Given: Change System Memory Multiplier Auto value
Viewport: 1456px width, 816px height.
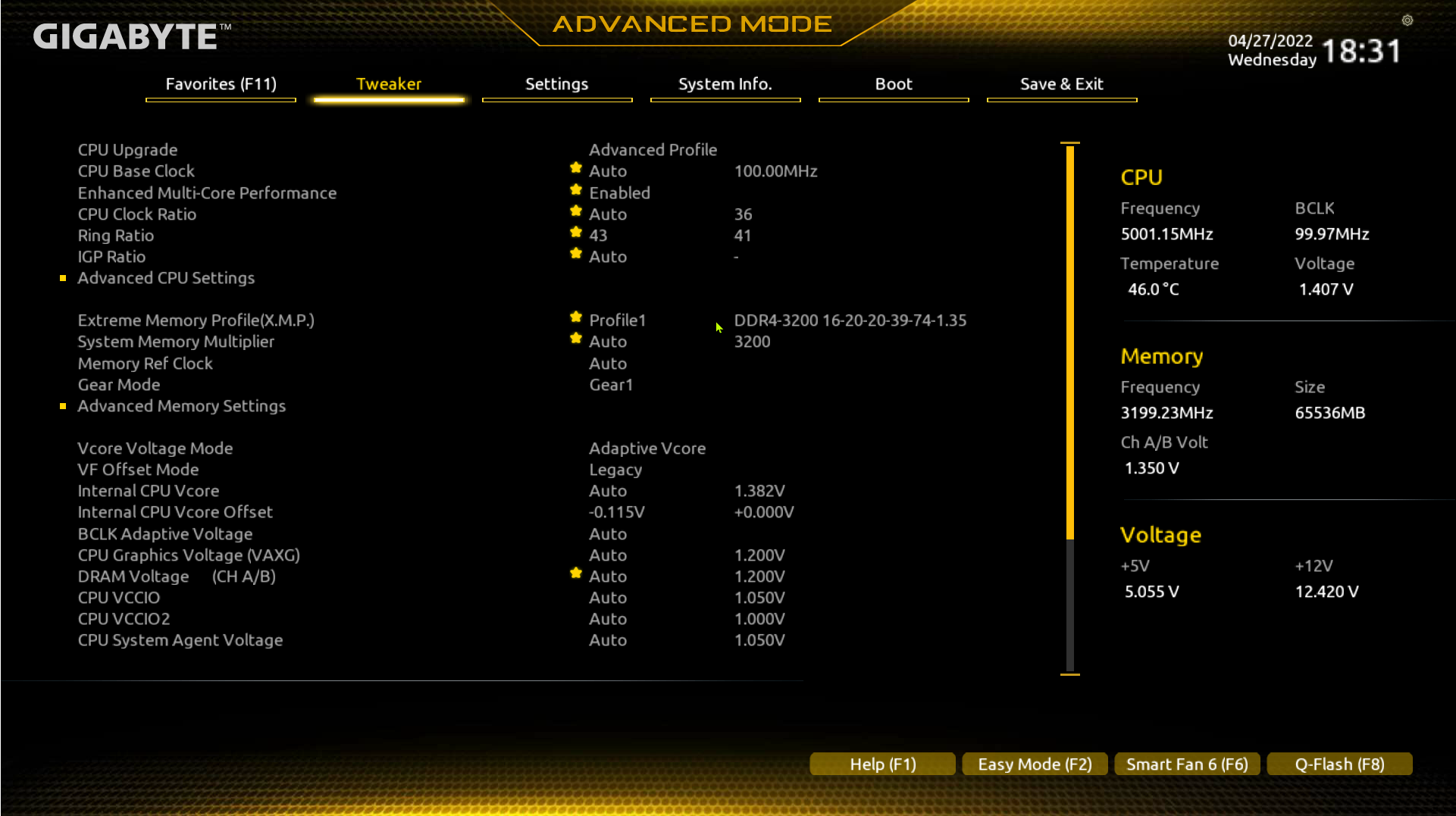Looking at the screenshot, I should 608,342.
